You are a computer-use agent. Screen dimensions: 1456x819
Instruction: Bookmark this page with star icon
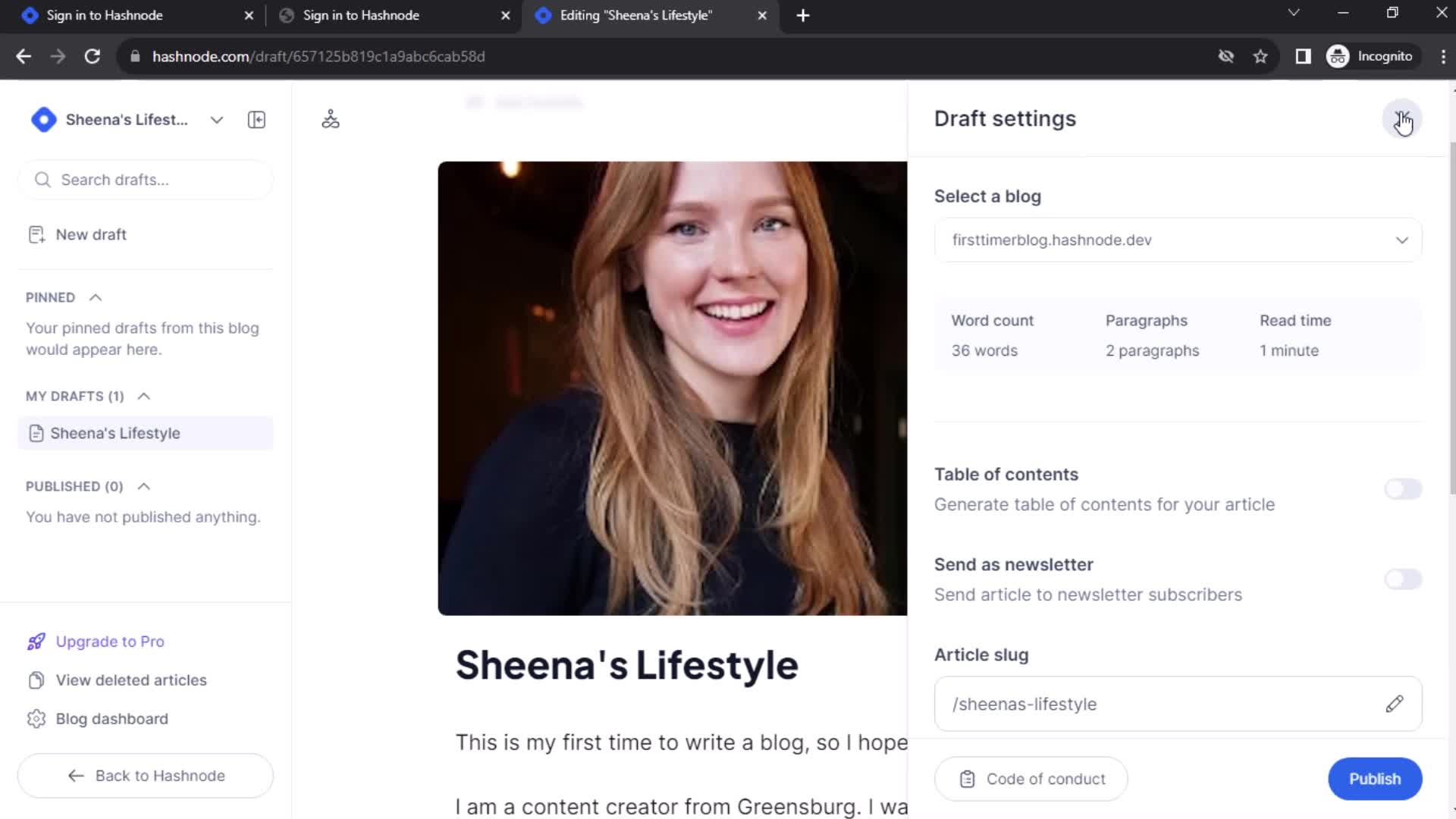1260,56
